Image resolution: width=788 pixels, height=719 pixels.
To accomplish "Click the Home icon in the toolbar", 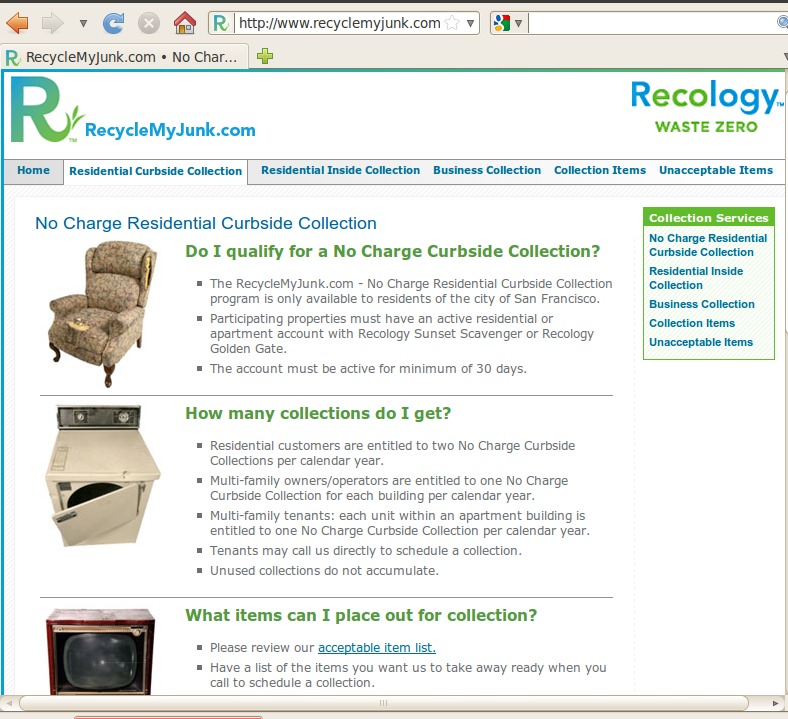I will pyautogui.click(x=184, y=22).
